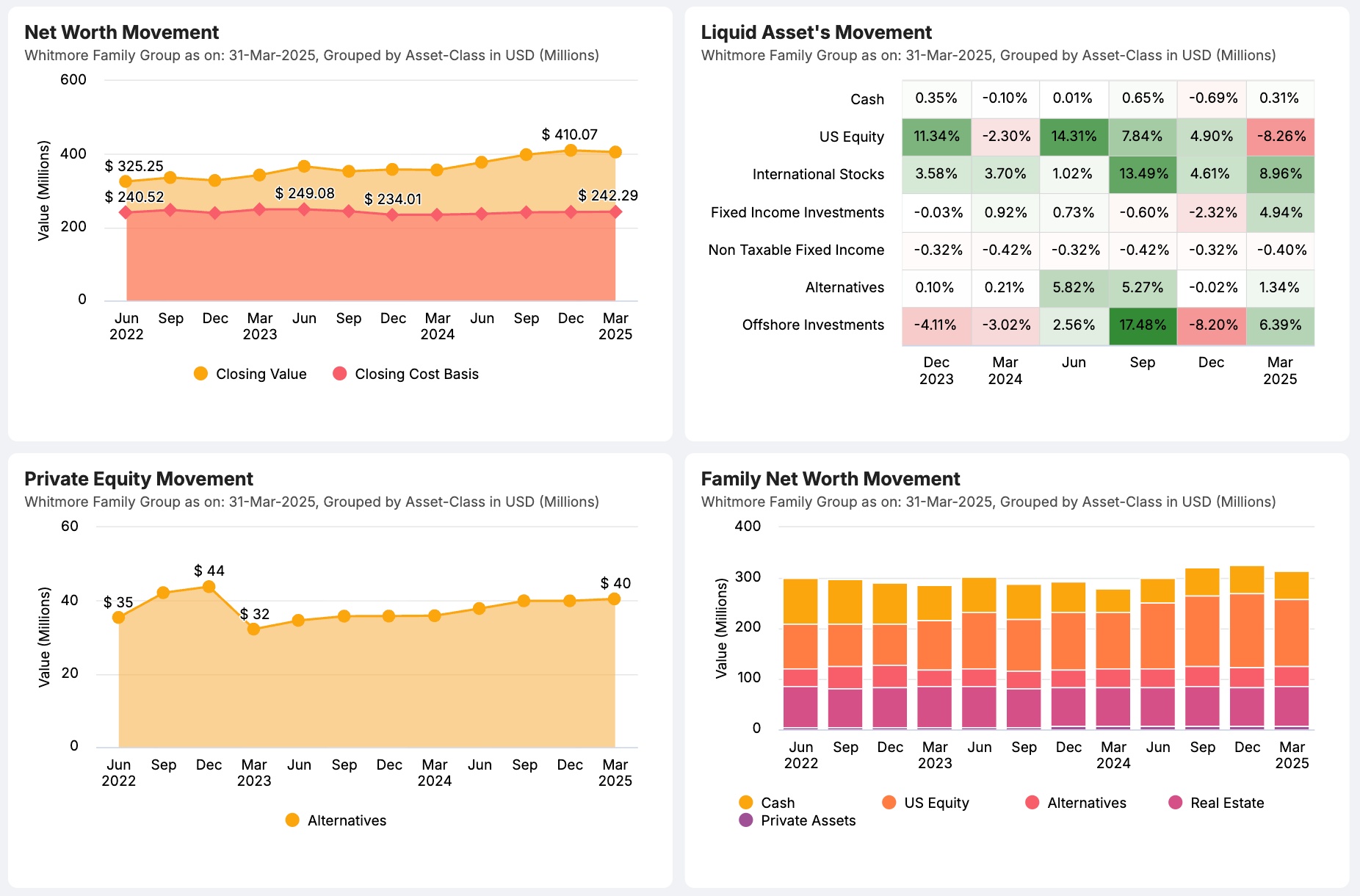Click the Private Assets legend label
This screenshot has width=1360, height=896.
(808, 820)
